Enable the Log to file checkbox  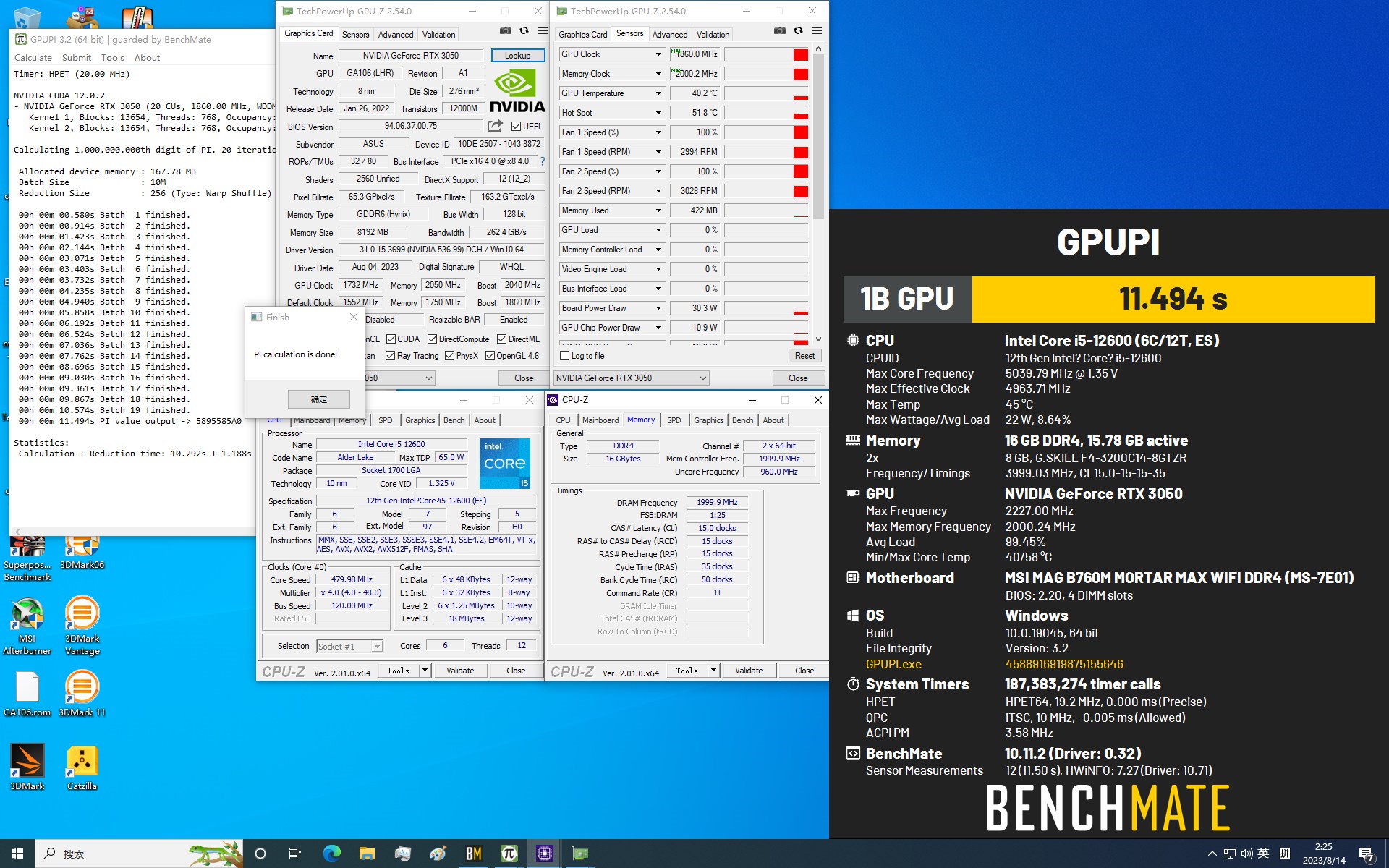(x=565, y=355)
